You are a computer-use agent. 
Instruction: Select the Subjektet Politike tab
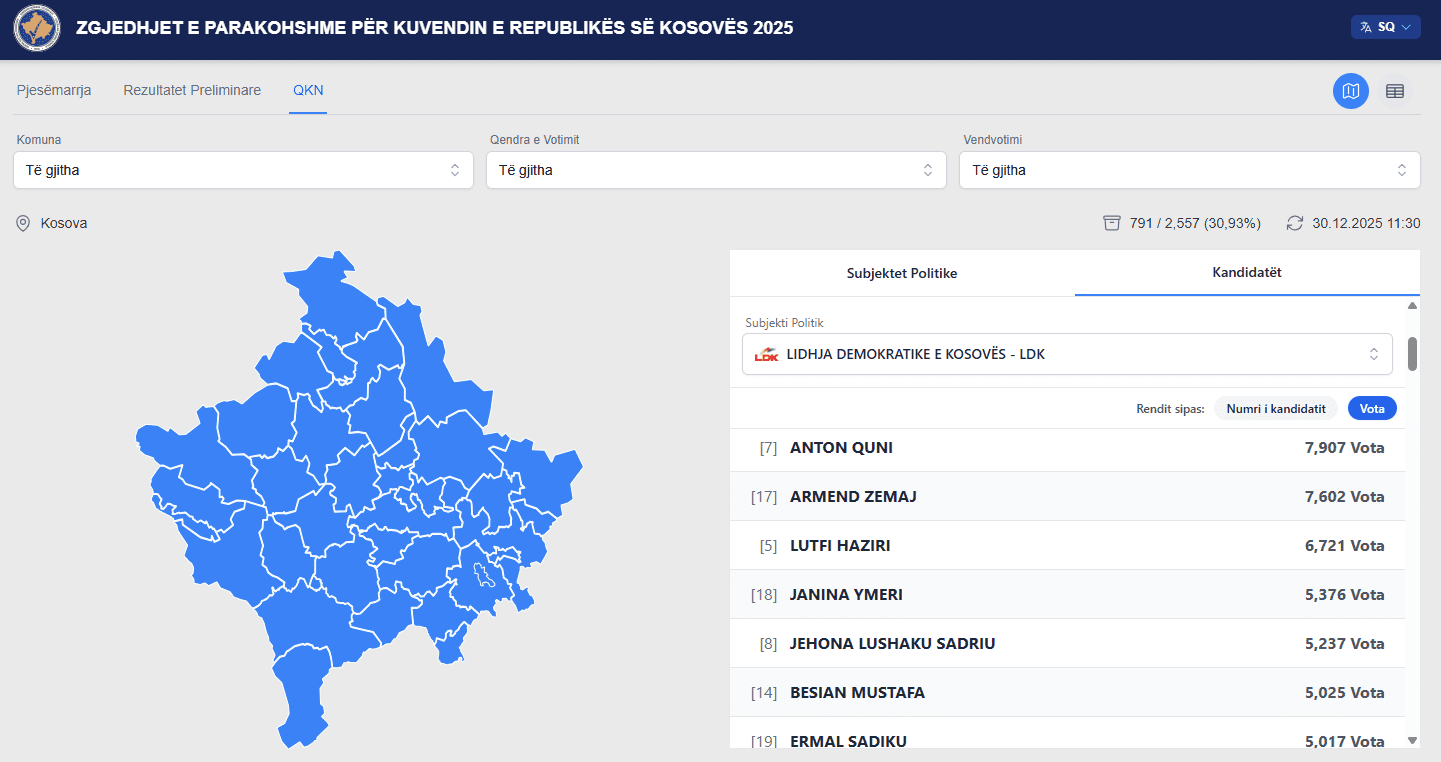pos(902,273)
